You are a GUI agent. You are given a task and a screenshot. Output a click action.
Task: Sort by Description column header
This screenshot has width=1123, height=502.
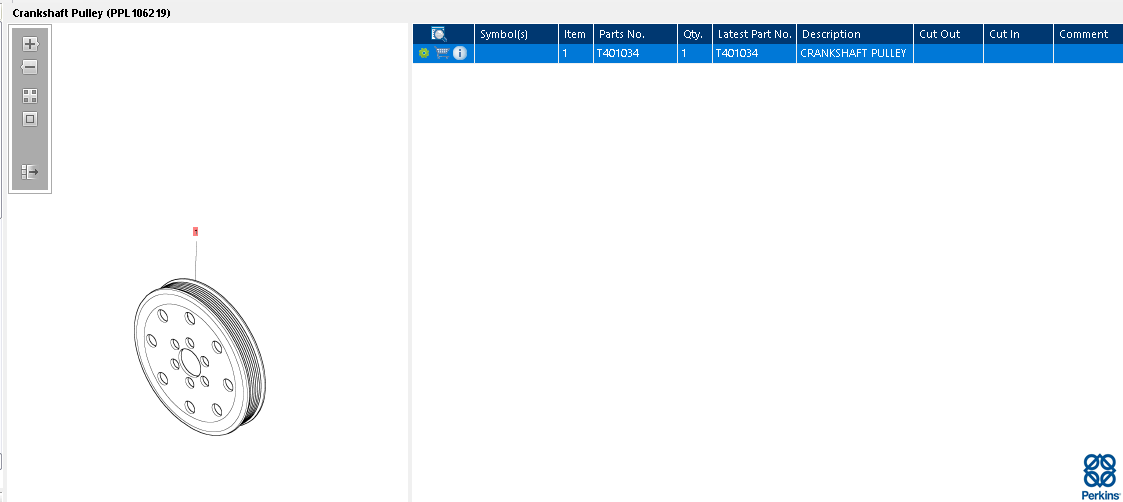[855, 34]
